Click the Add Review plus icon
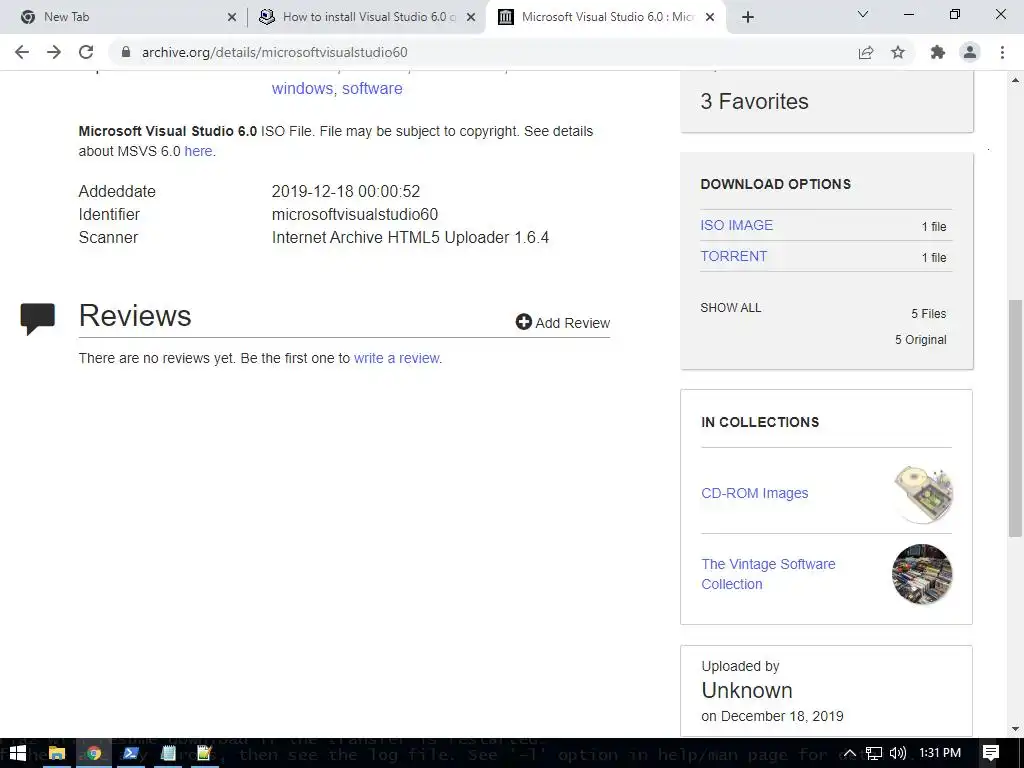This screenshot has height=768, width=1024. (523, 322)
